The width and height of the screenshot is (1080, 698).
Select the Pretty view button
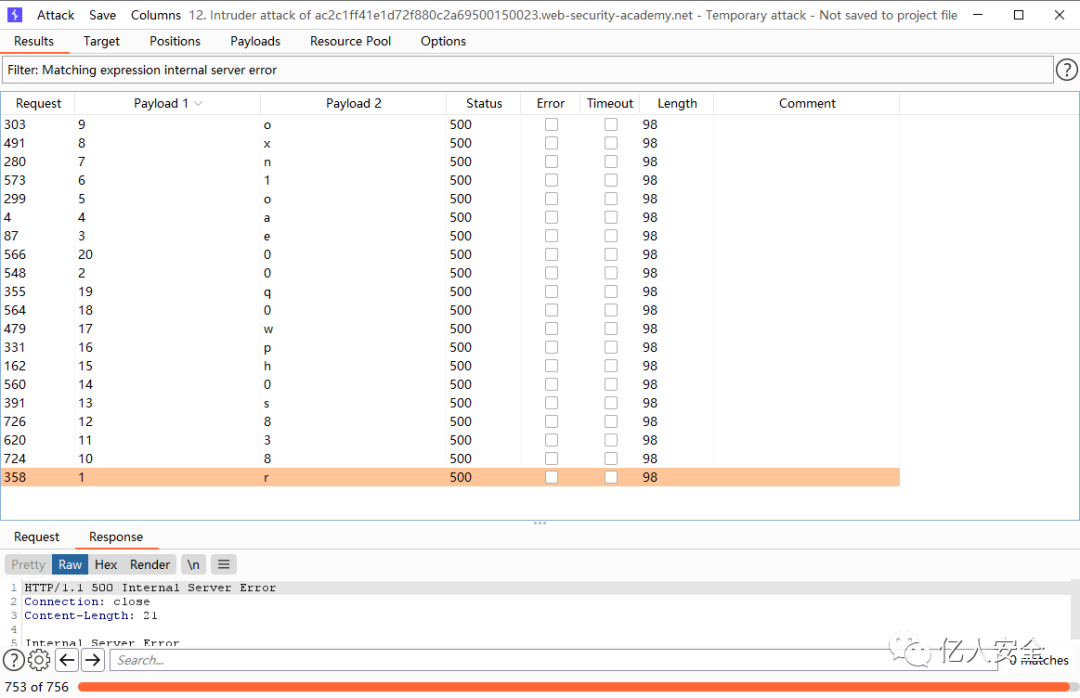(28, 564)
